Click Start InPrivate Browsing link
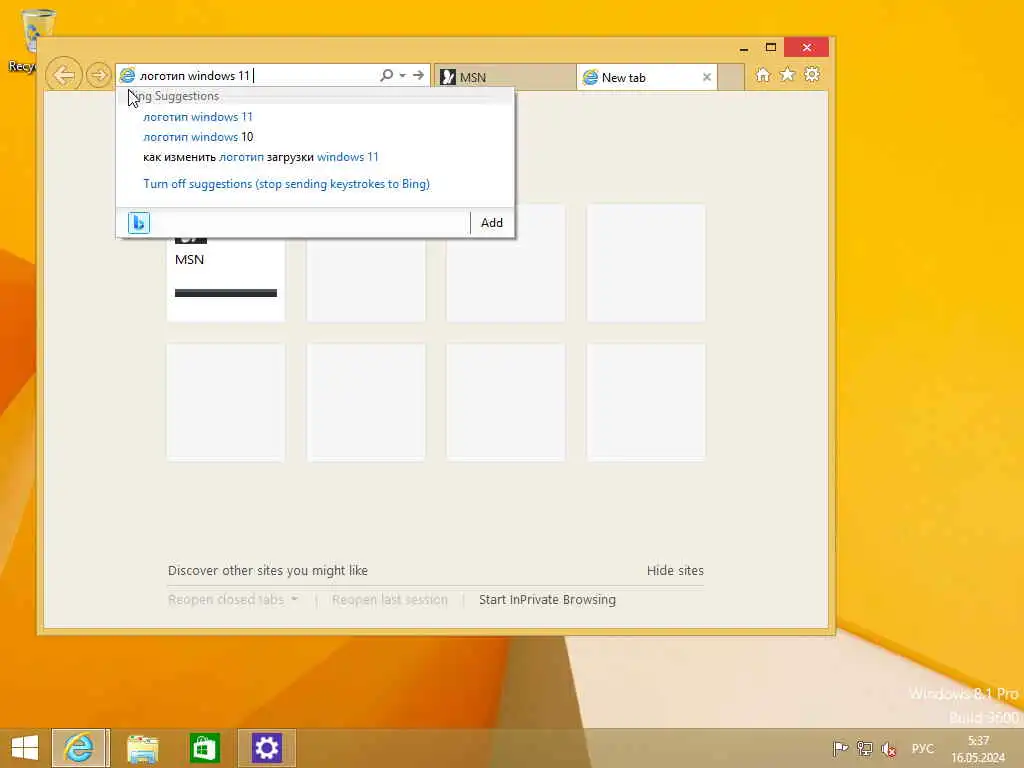This screenshot has height=768, width=1024. click(x=547, y=600)
